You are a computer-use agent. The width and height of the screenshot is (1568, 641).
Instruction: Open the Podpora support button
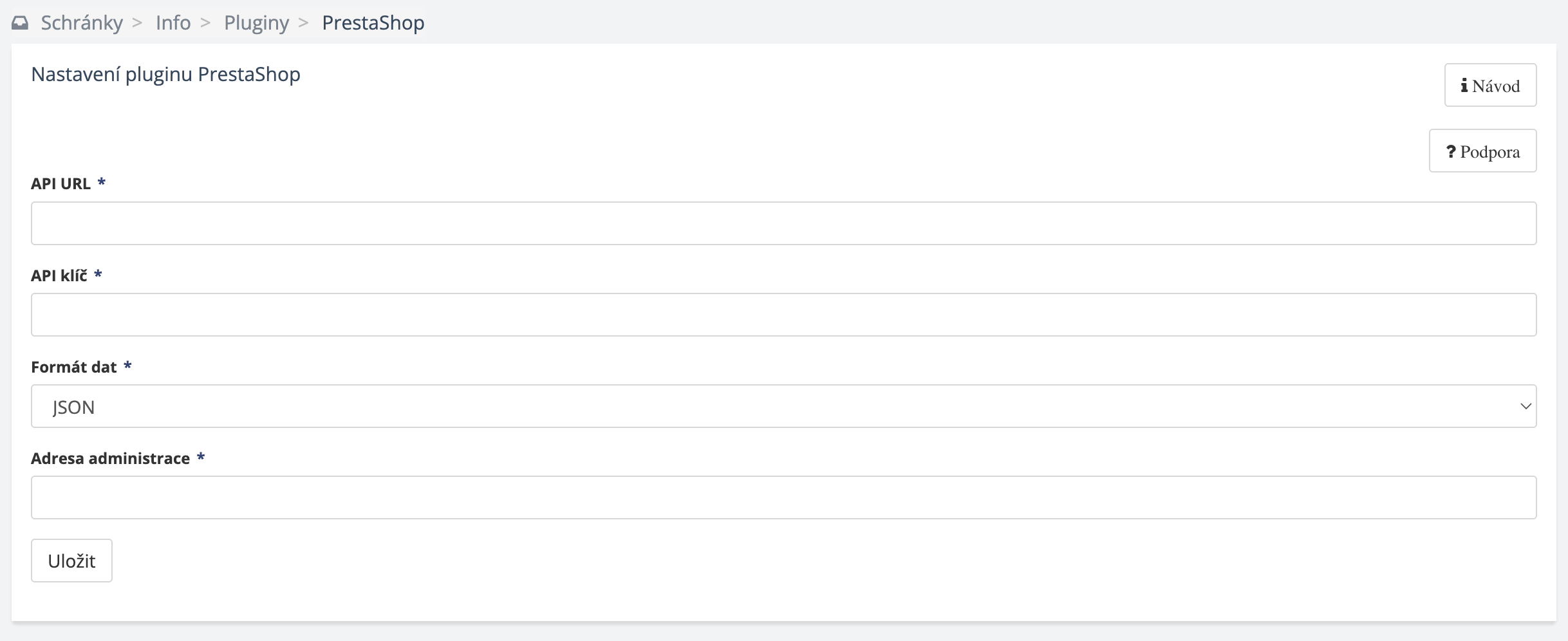click(1482, 151)
